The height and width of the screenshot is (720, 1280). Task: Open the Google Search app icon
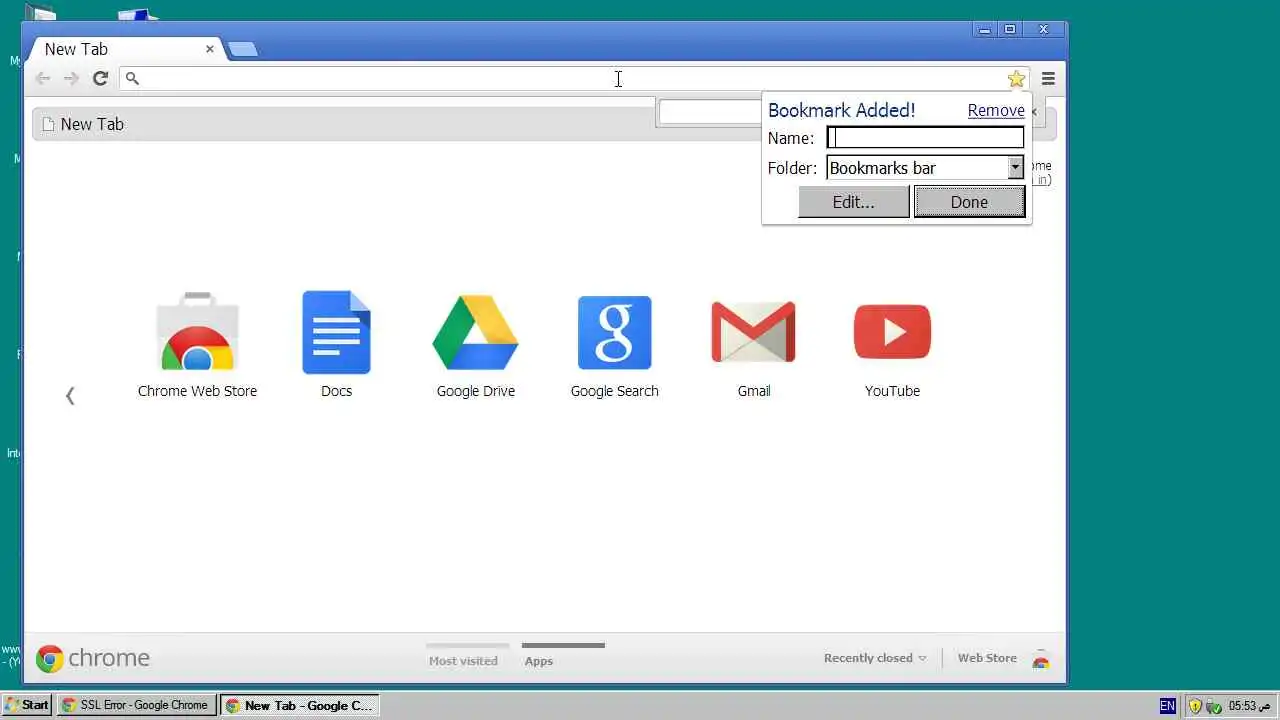tap(614, 333)
